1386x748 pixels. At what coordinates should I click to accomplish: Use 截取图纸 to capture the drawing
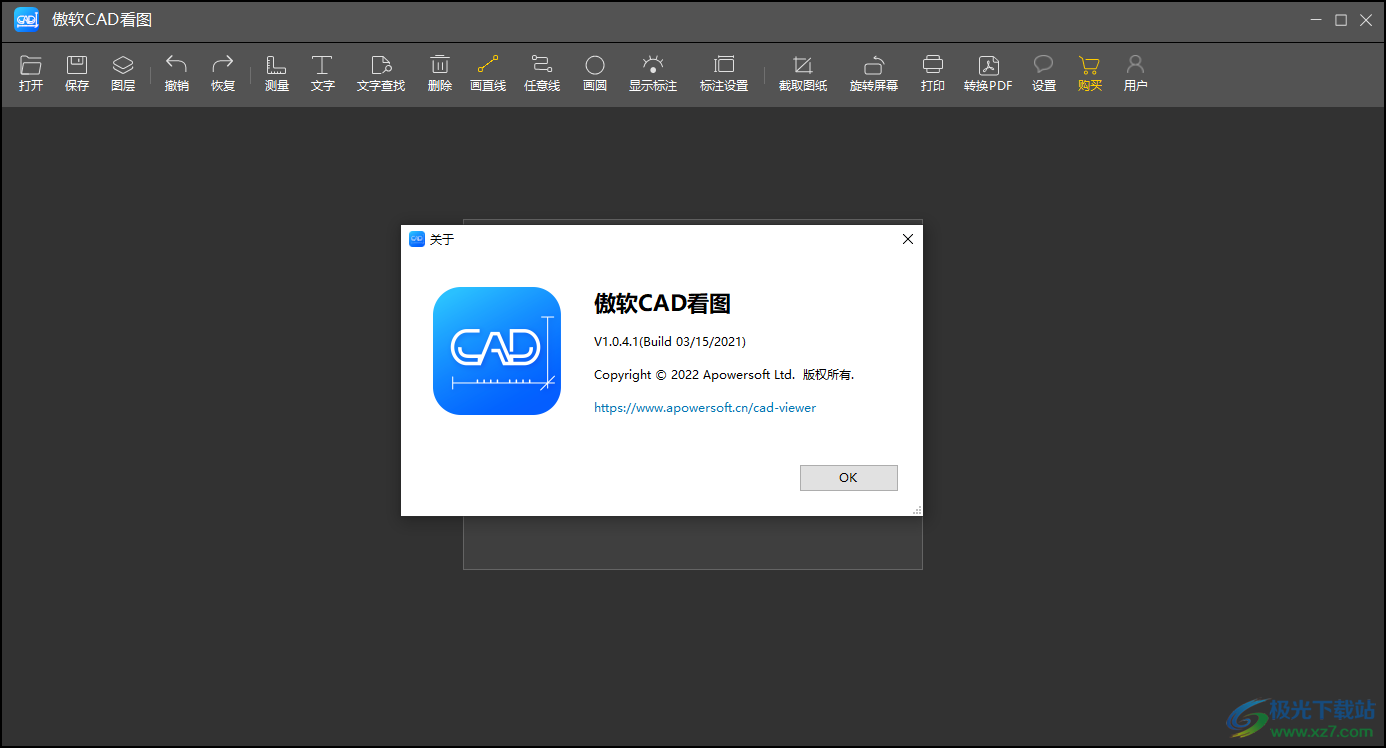802,72
